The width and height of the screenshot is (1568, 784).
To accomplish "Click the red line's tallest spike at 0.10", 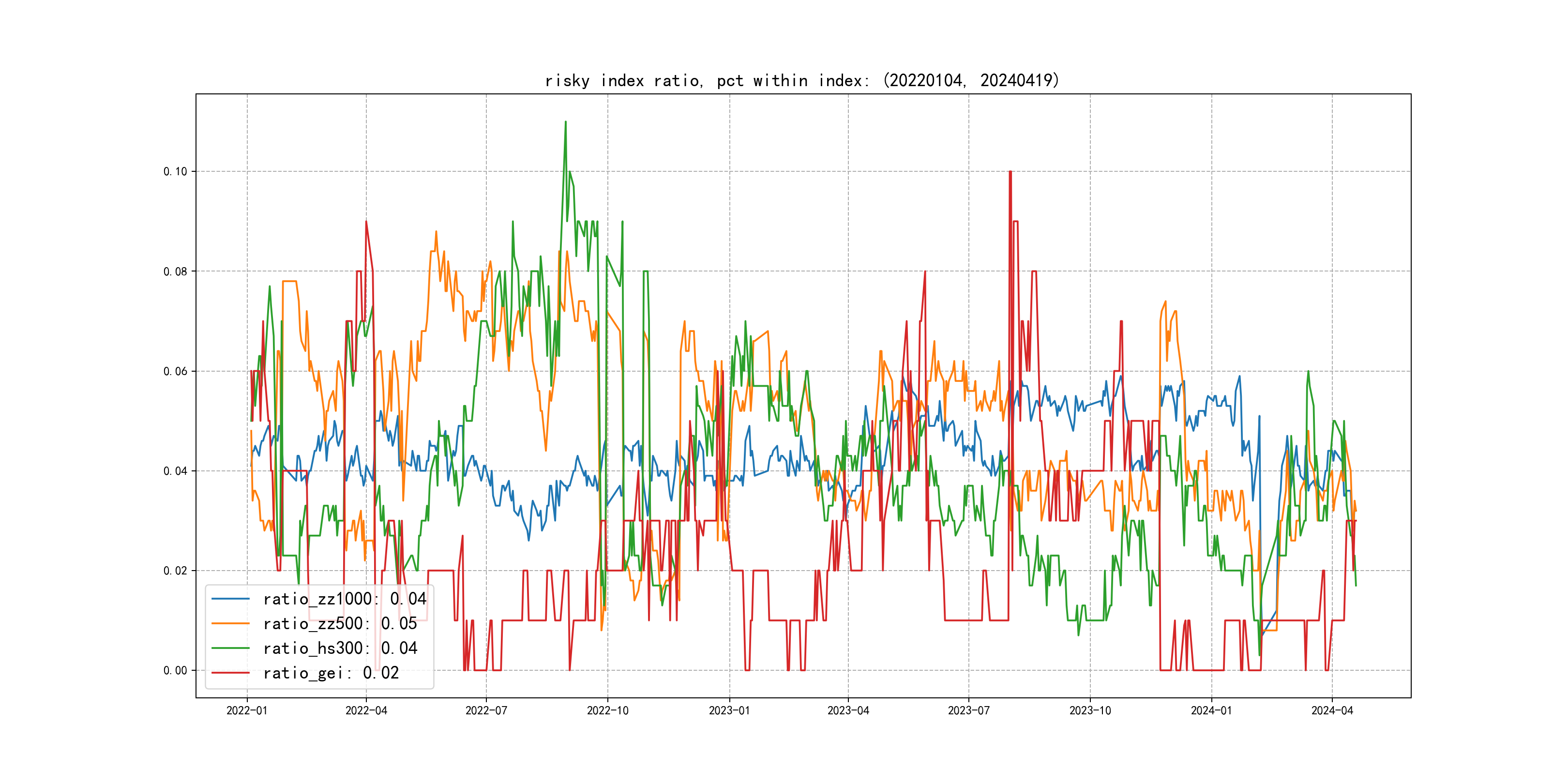I will click(1010, 173).
